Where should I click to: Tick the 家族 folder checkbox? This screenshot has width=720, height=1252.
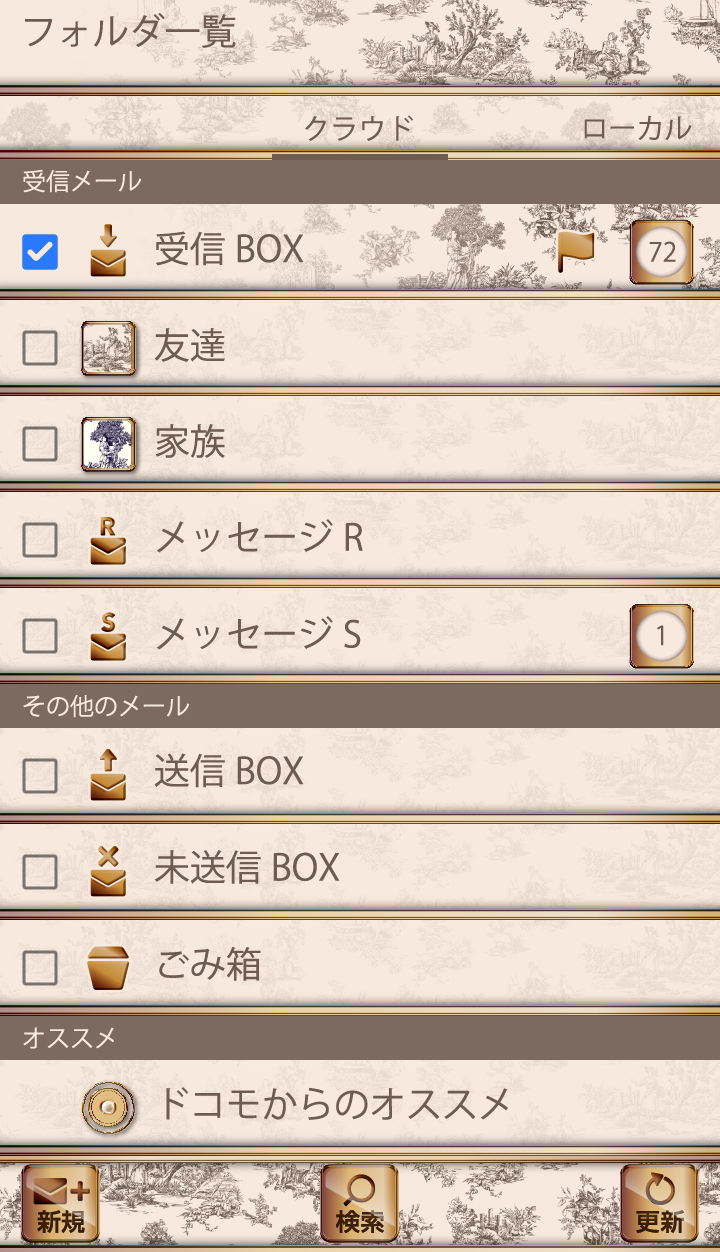pyautogui.click(x=40, y=444)
